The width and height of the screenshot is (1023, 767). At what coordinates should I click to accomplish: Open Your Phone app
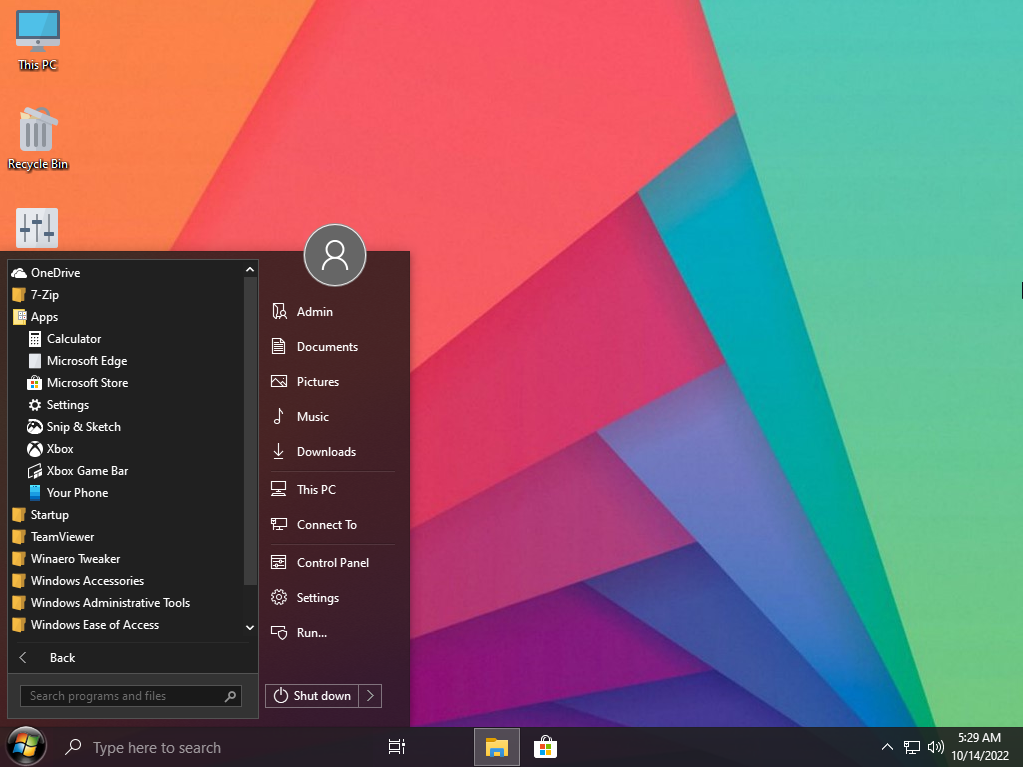[77, 493]
